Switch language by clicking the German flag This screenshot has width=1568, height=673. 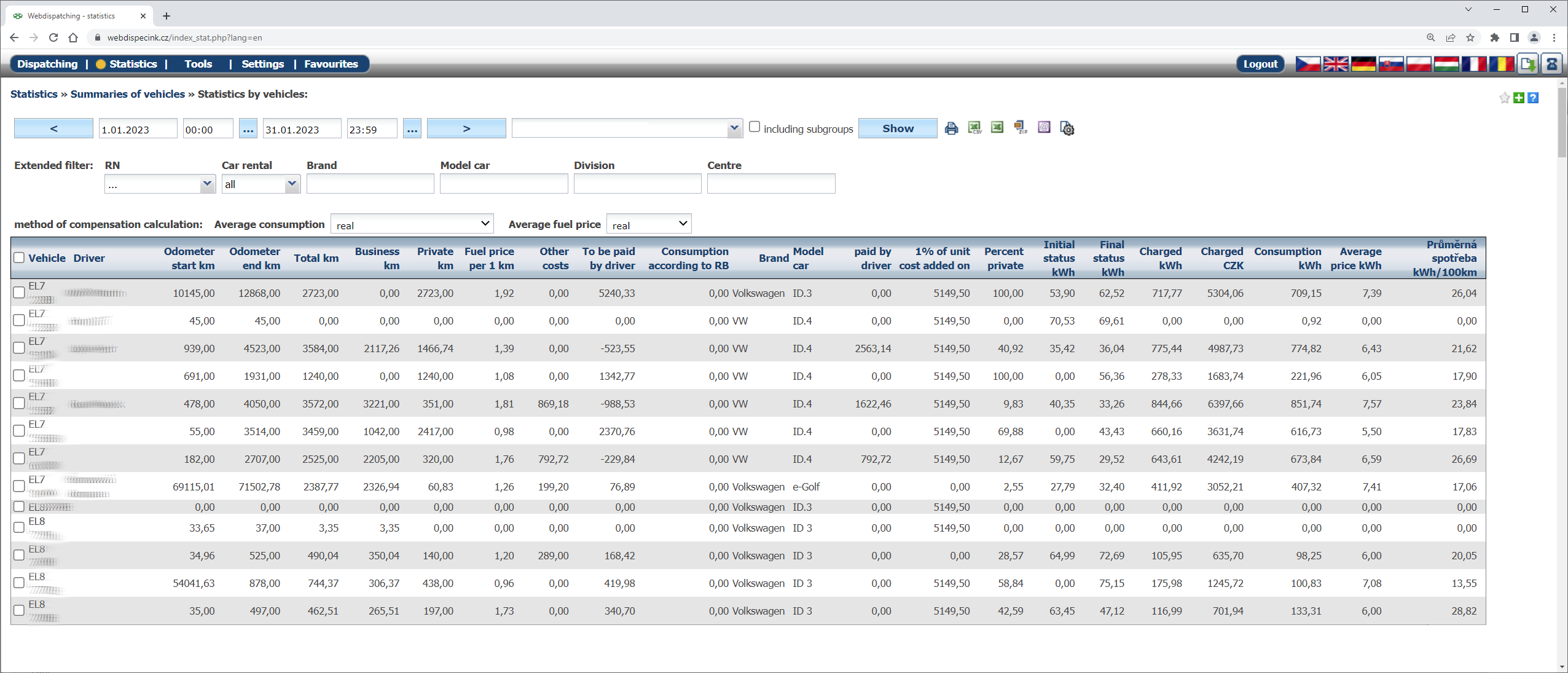coord(1363,63)
